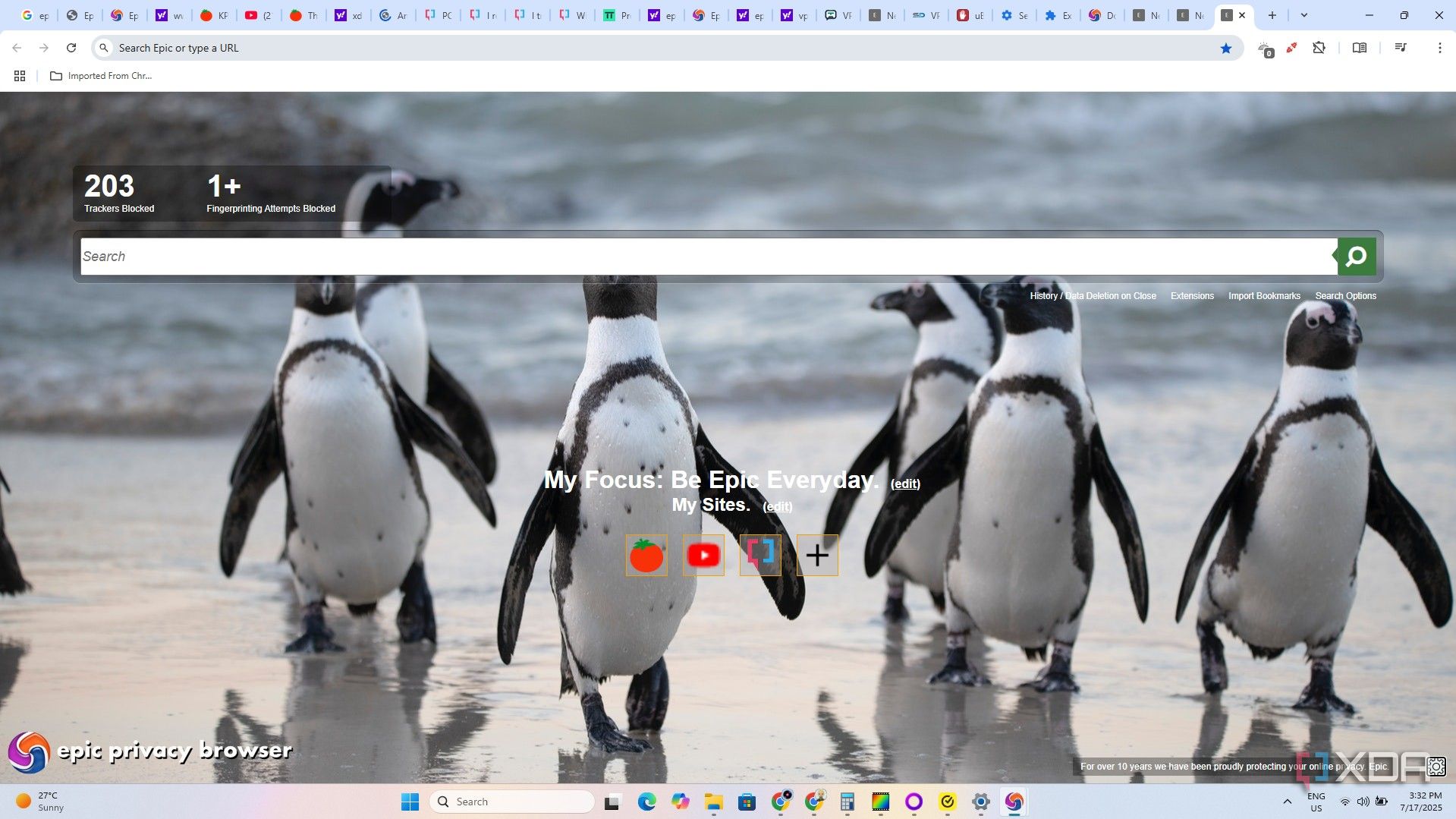Open the Extensions link
The width and height of the screenshot is (1456, 819).
tap(1192, 296)
